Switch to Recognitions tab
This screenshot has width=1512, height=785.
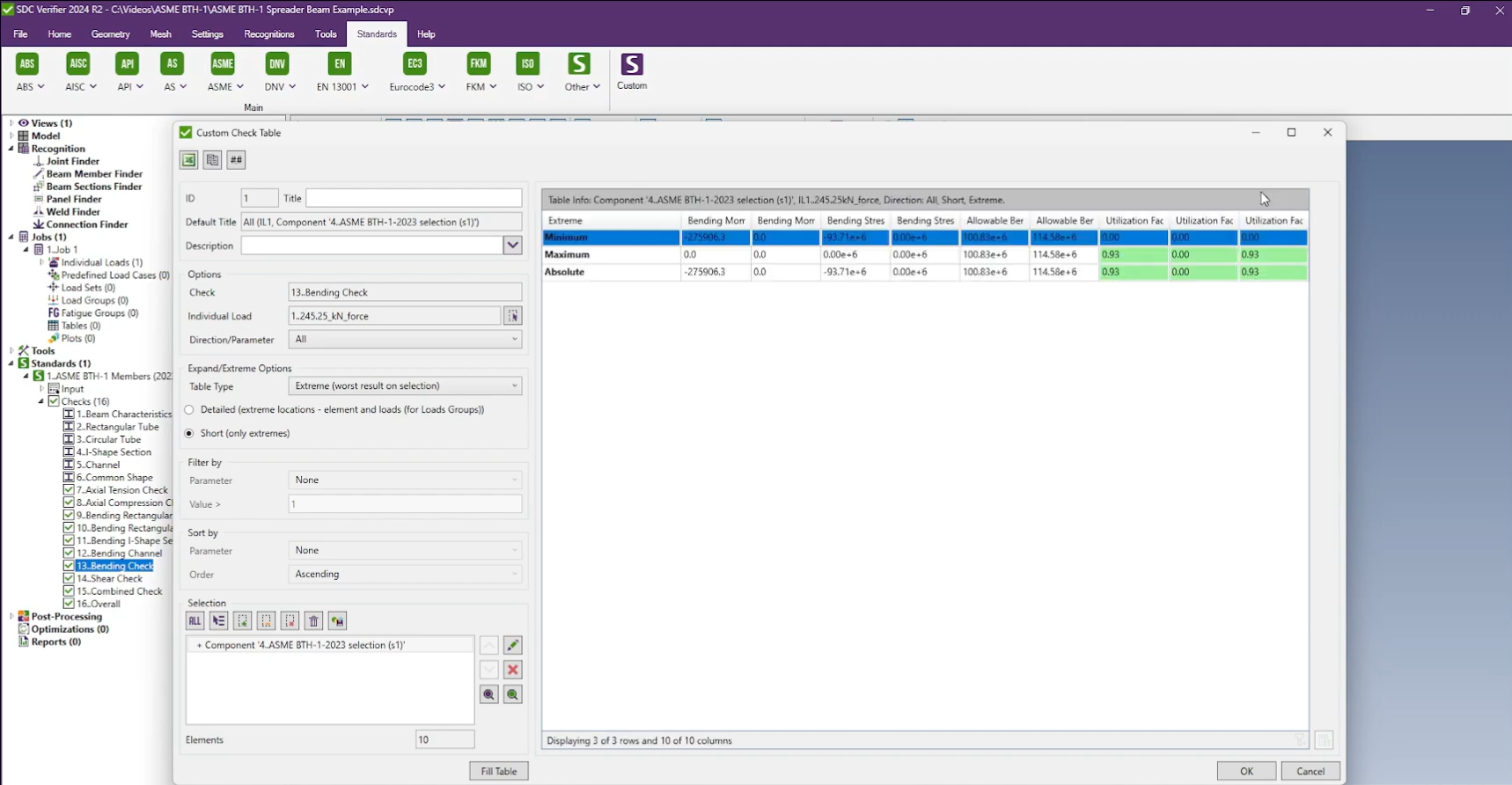[269, 34]
